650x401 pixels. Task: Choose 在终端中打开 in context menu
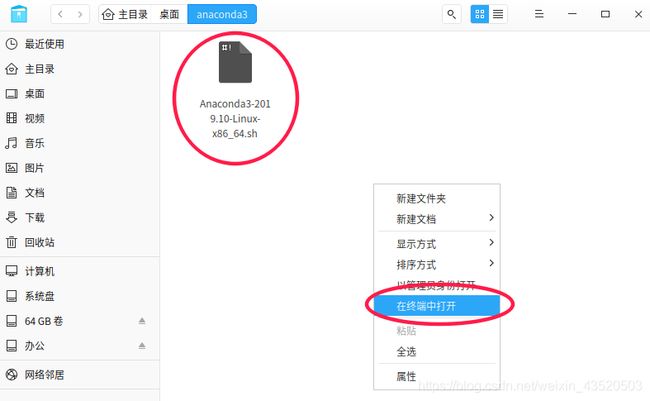437,306
